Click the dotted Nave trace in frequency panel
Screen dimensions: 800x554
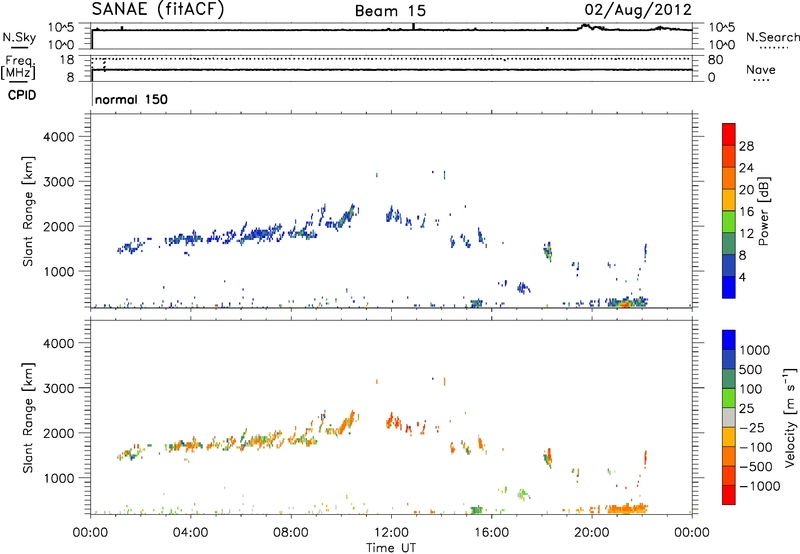click(x=392, y=59)
